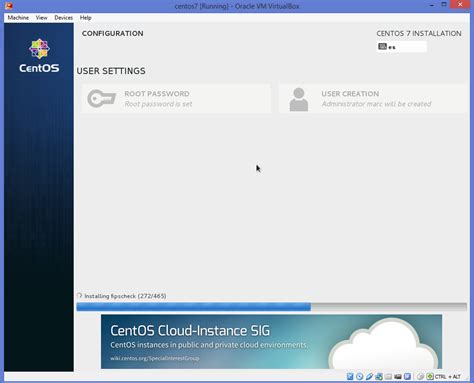Image resolution: width=474 pixels, height=383 pixels.
Task: Click the CentOS Cloud-Instance SIG banner
Action: (x=271, y=341)
